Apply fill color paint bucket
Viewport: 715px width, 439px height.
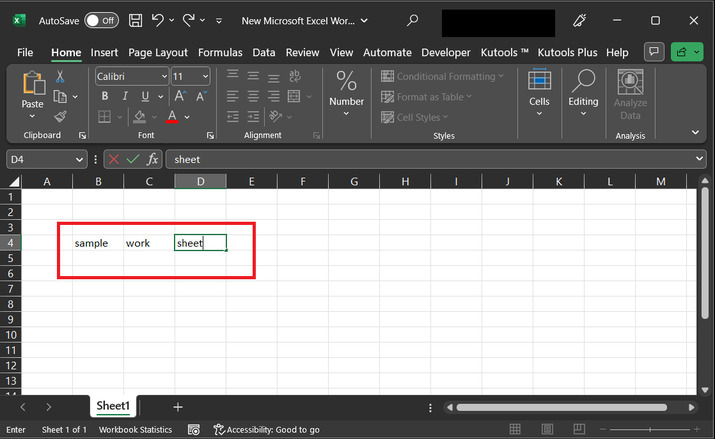[140, 117]
